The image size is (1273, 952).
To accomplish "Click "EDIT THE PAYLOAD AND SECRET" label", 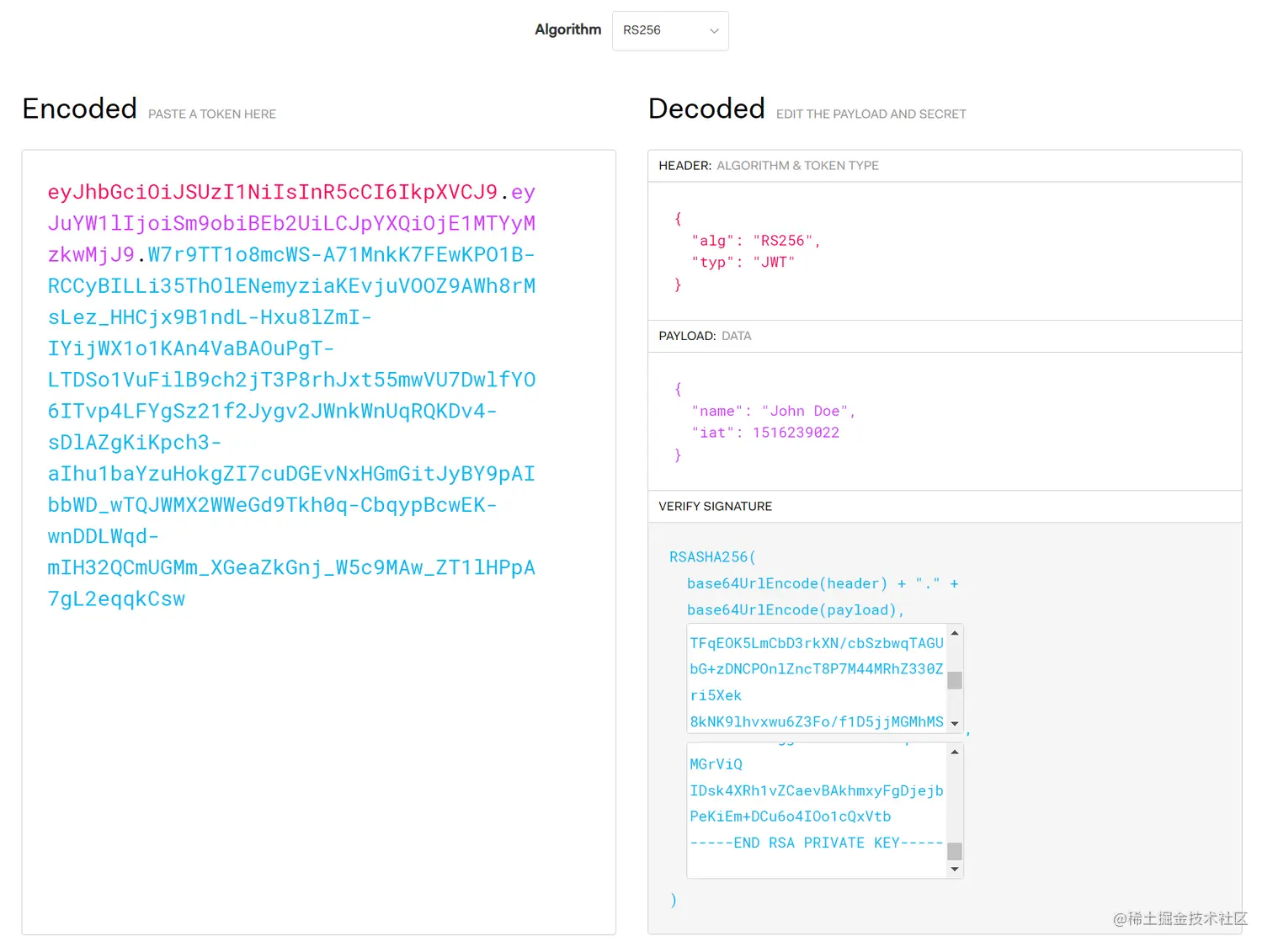I will 871,114.
